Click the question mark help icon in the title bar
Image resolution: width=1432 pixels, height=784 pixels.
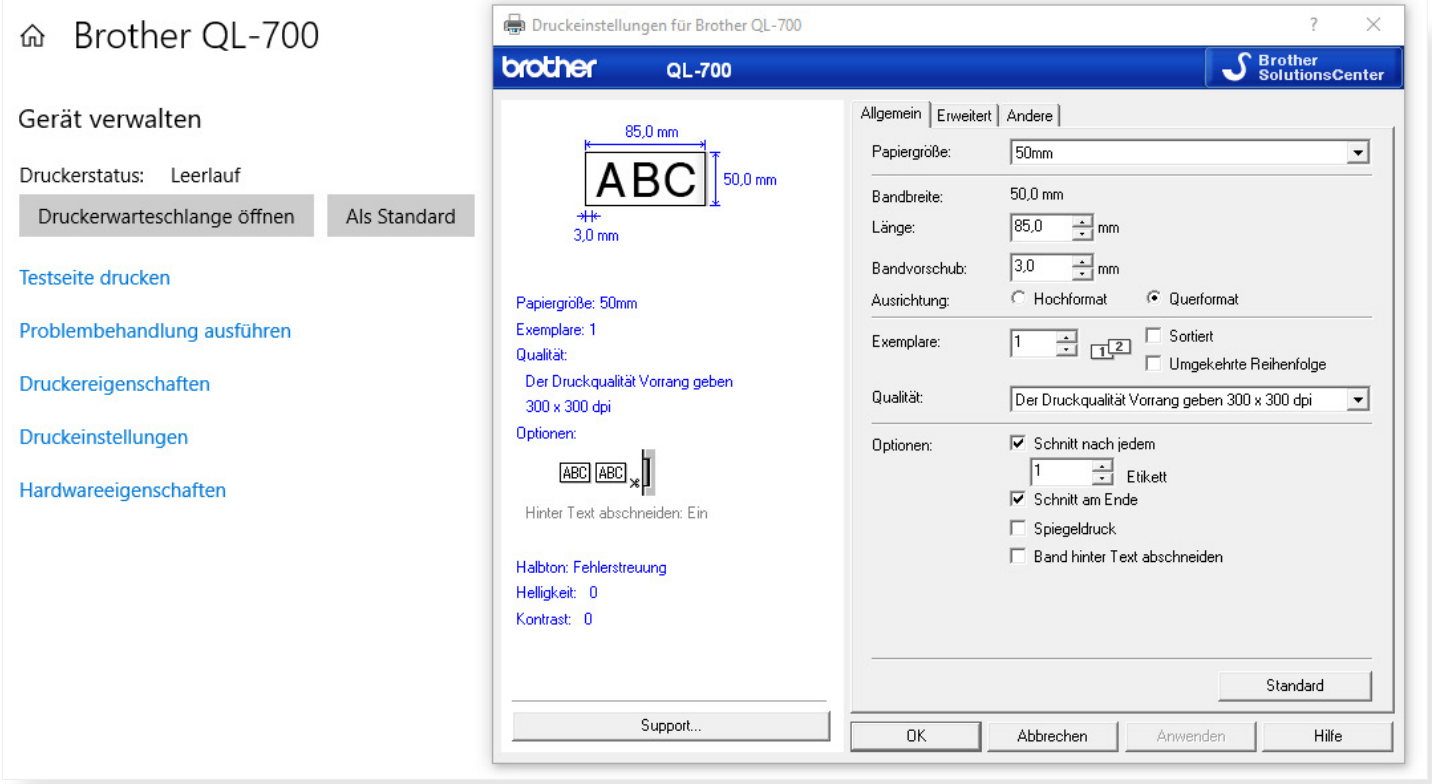[x=1313, y=25]
